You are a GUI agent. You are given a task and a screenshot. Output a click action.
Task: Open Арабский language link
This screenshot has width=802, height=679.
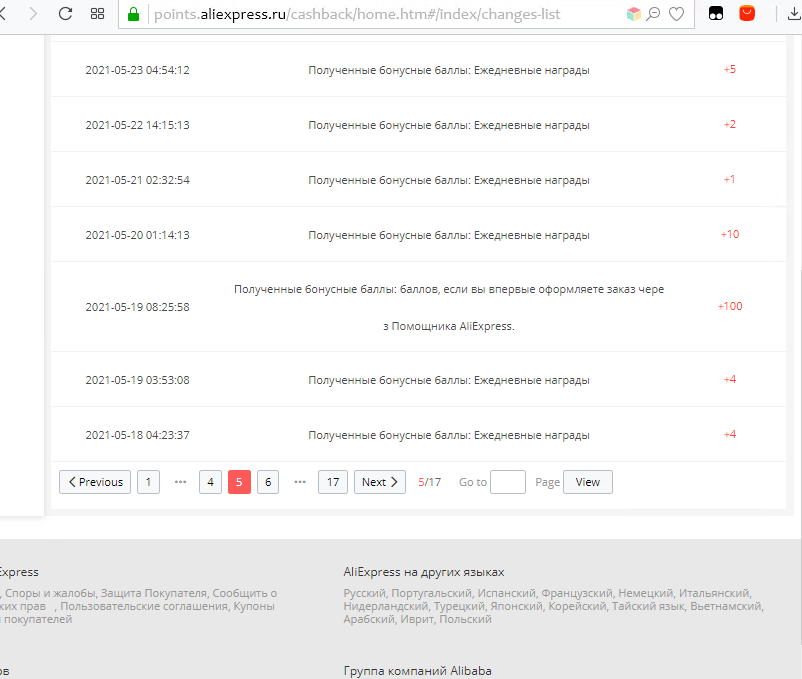tap(369, 619)
